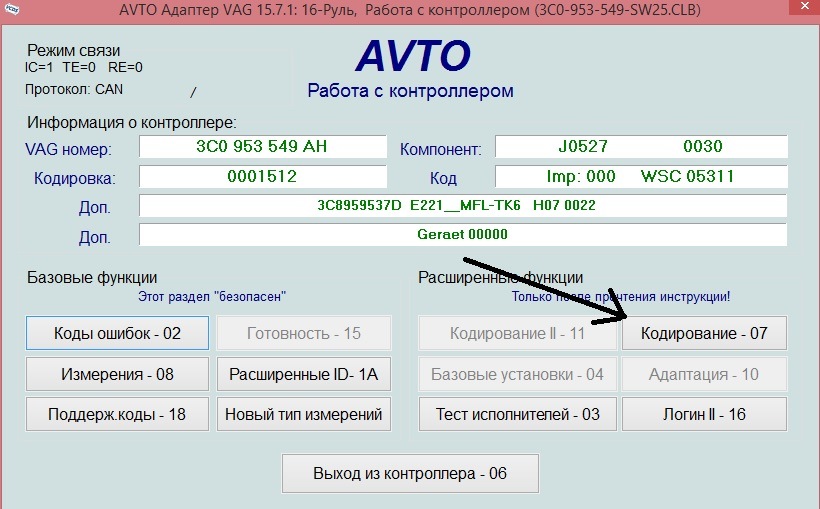
Task: Open Измерения - 08 measurements
Action: [x=117, y=374]
